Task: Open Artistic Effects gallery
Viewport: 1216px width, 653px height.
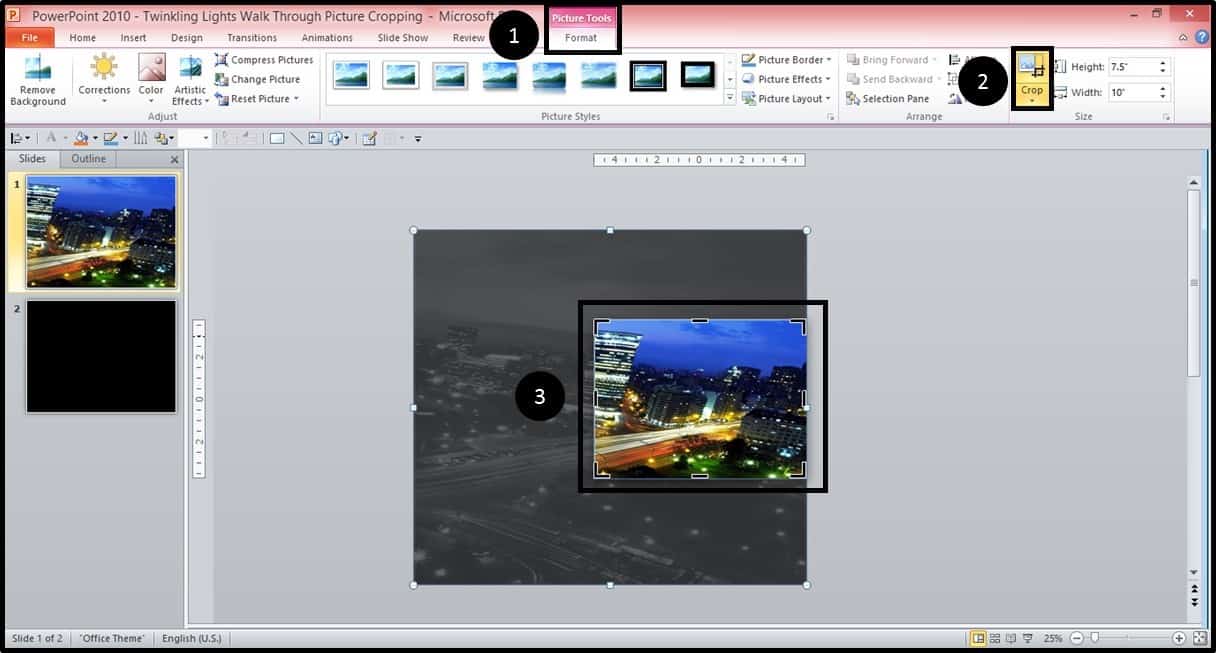Action: (190, 80)
